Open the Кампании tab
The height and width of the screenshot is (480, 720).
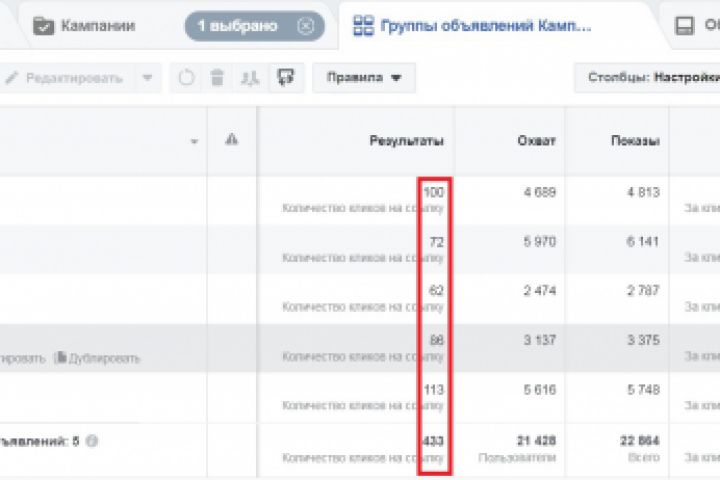(95, 26)
